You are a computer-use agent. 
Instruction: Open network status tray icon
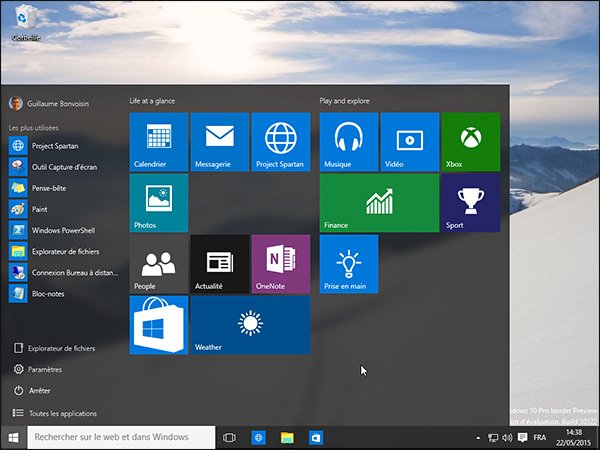pos(493,437)
